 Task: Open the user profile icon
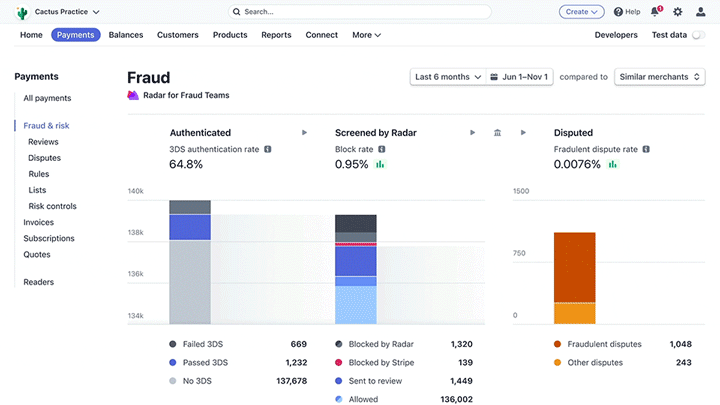(x=700, y=12)
